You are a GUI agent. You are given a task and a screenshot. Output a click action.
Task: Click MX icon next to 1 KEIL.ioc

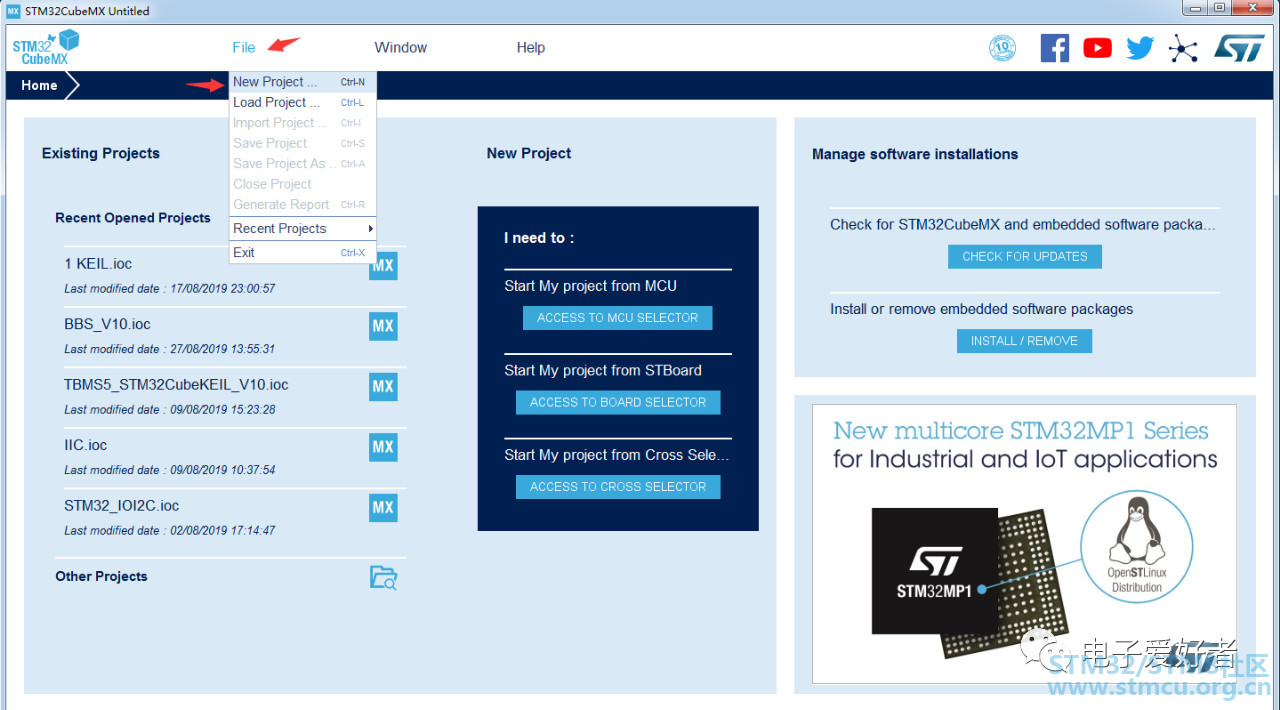click(383, 266)
